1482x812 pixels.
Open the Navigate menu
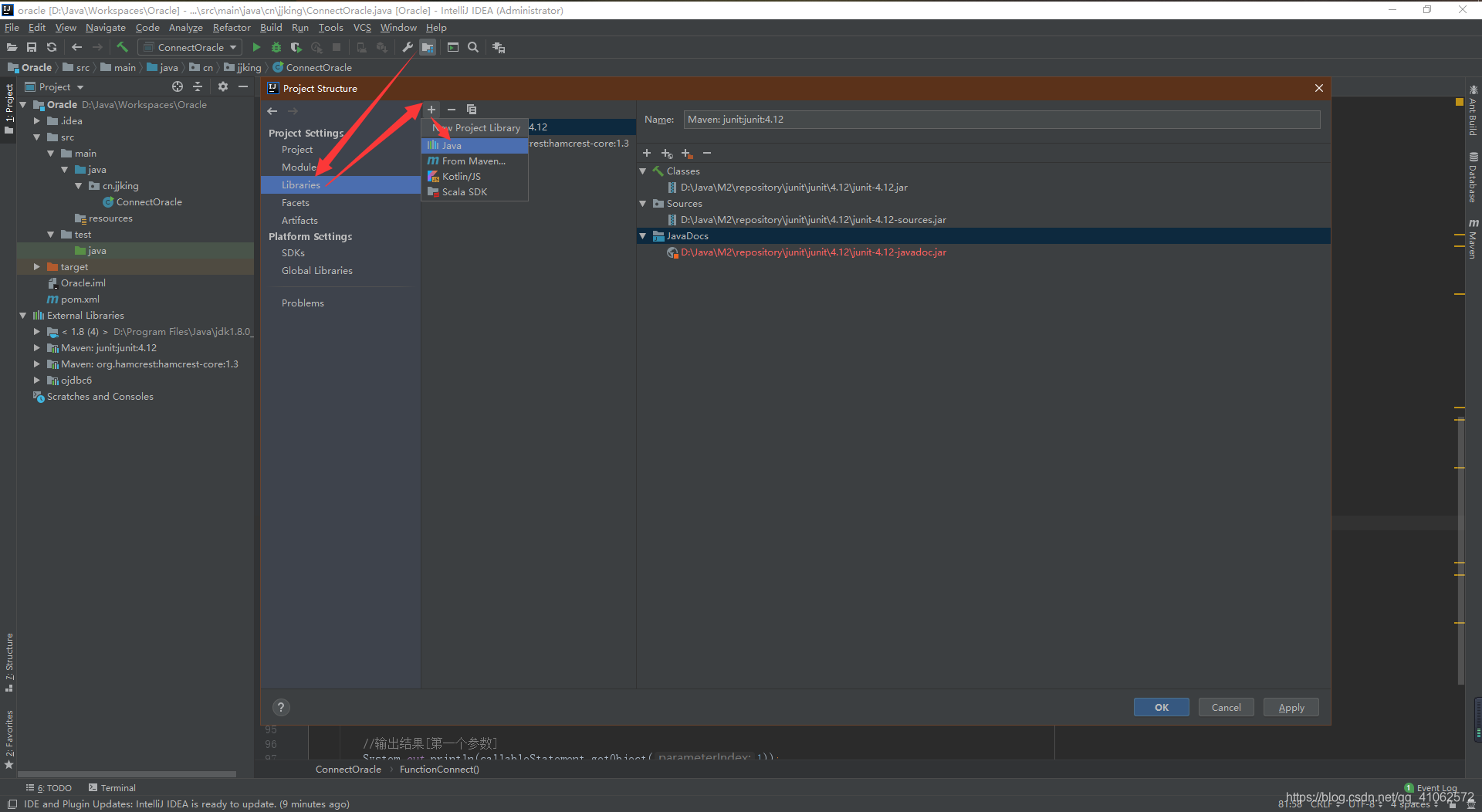click(105, 27)
